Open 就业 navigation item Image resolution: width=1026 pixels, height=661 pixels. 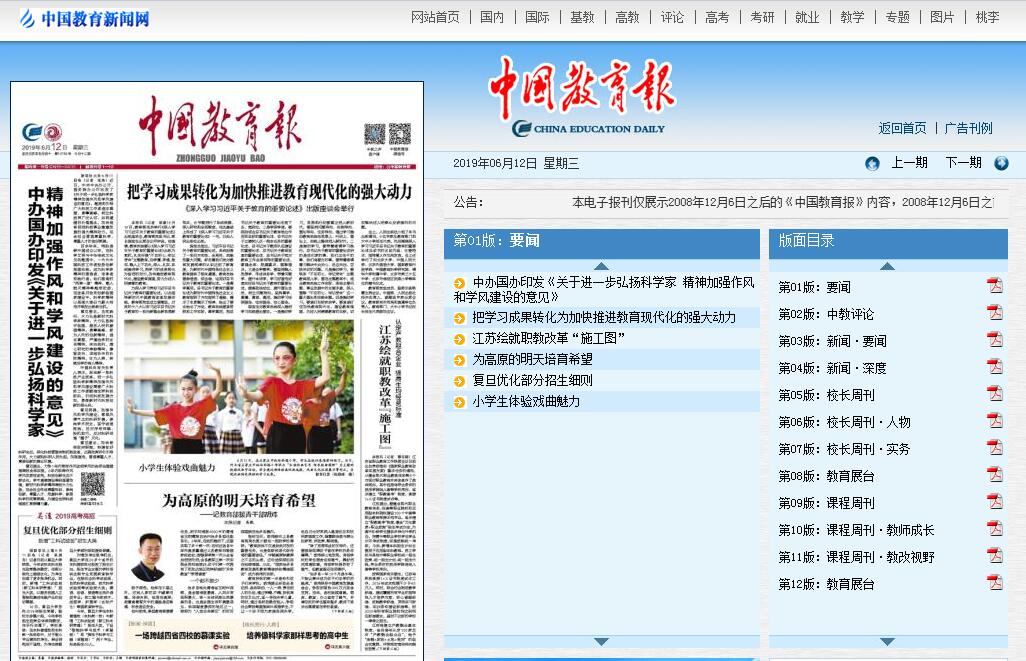(807, 17)
